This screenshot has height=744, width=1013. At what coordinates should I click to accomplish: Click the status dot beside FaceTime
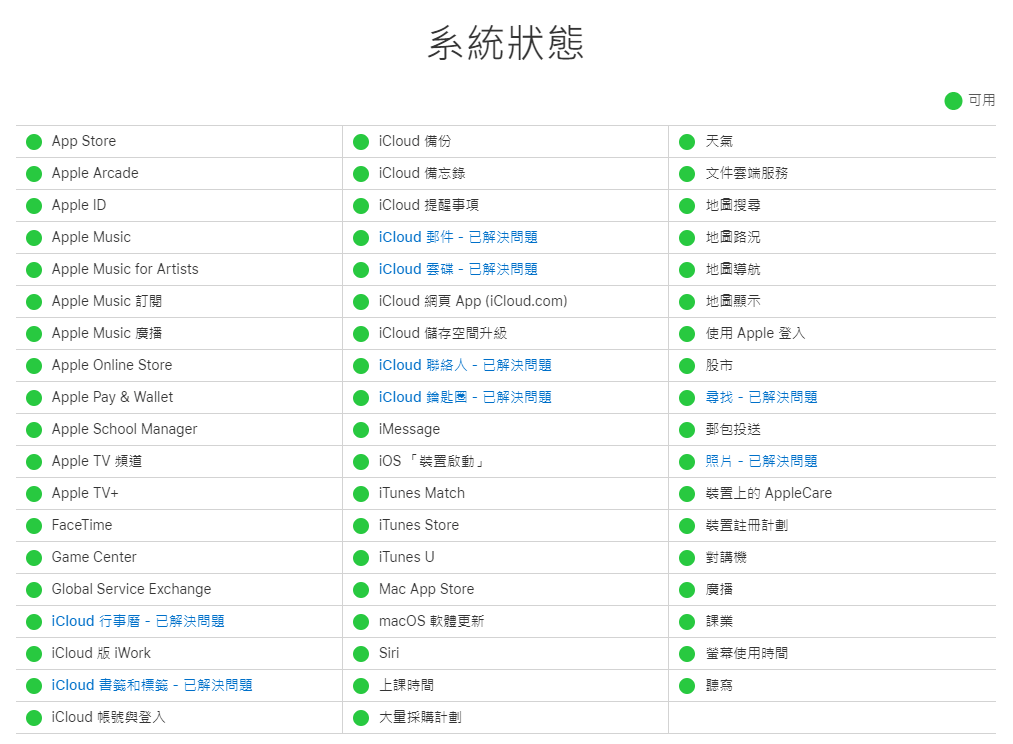[34, 525]
